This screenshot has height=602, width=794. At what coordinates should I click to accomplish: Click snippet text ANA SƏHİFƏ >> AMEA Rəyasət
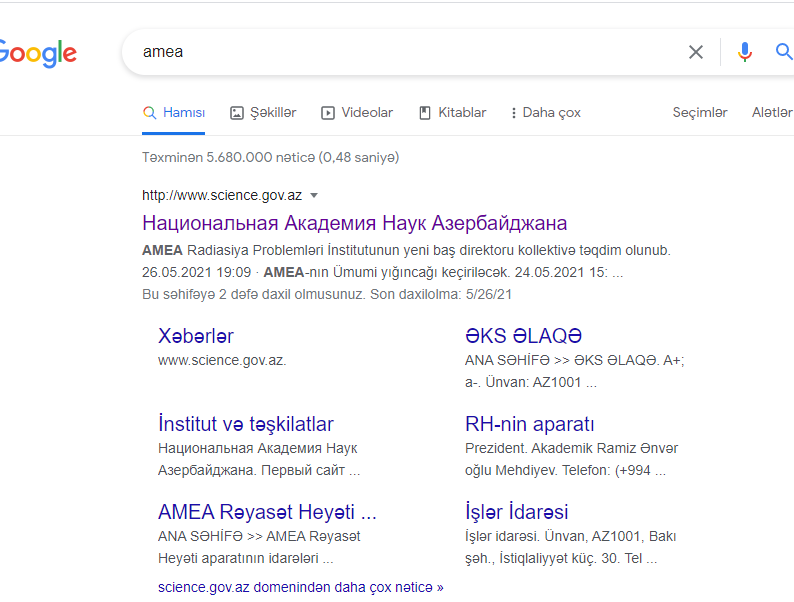259,536
